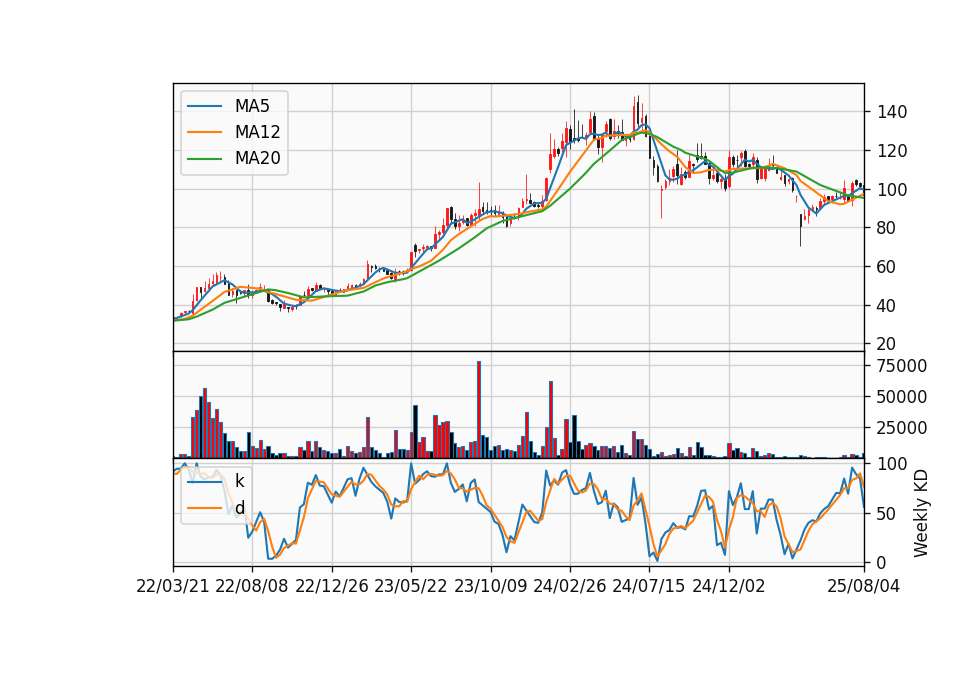Click the 80 price axis label
The image size is (960, 690).
tap(887, 228)
